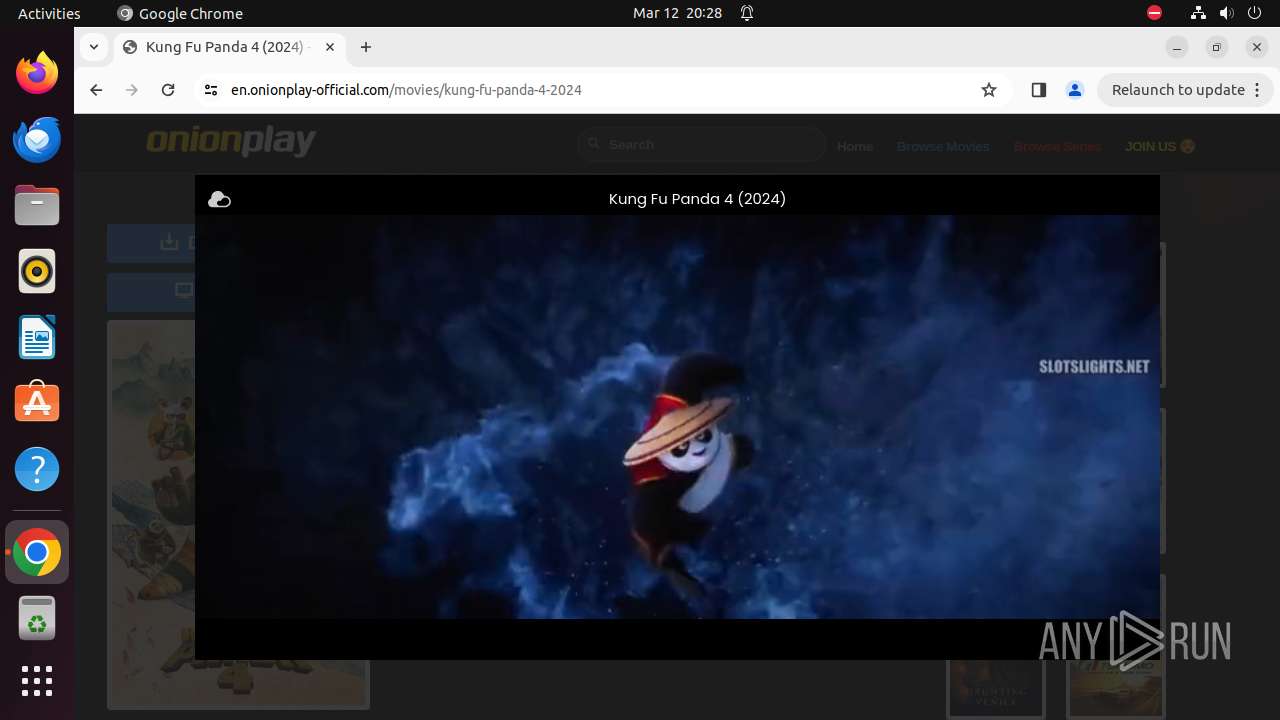The image size is (1280, 720).
Task: Toggle Chrome side panel icon
Action: [x=1038, y=90]
